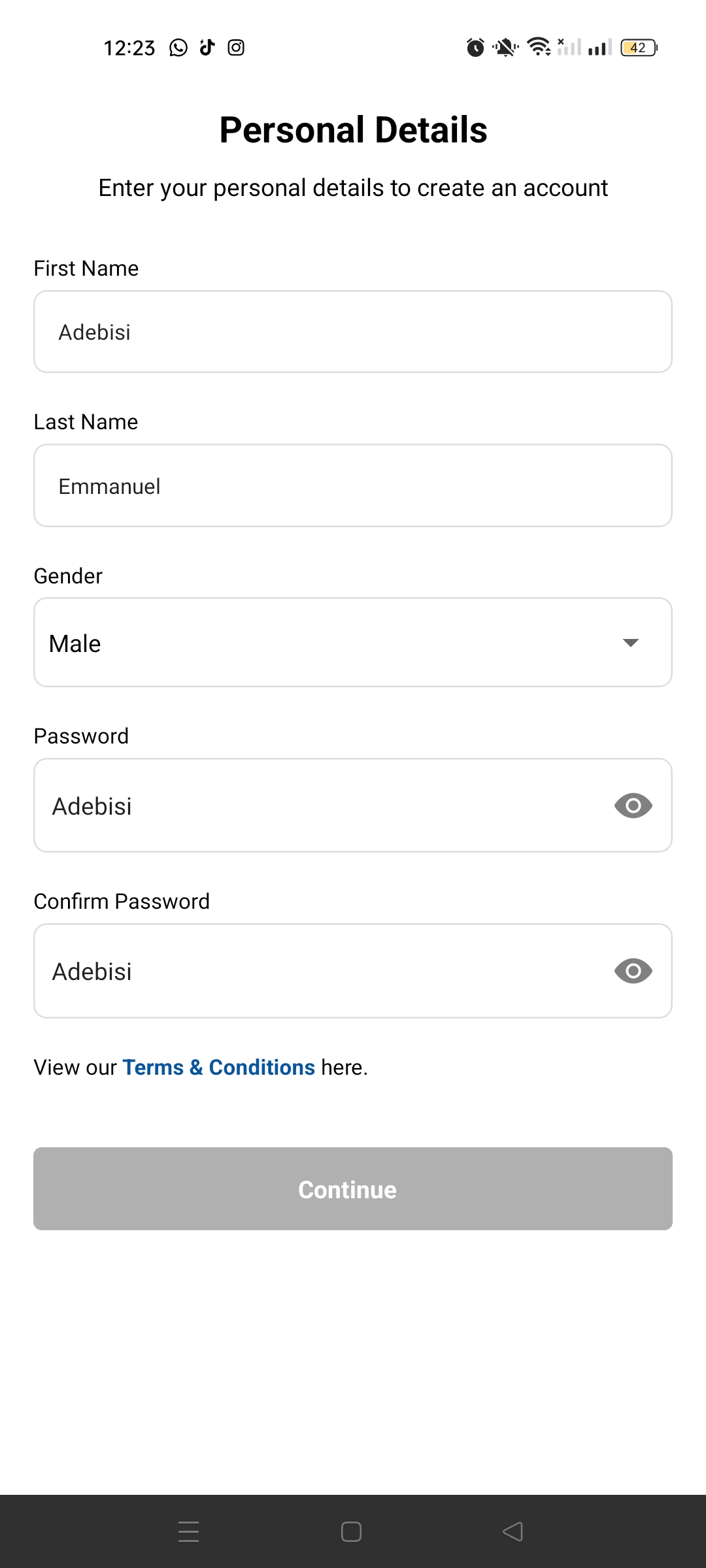Open recent apps navigation button
706x1568 pixels.
[189, 1531]
